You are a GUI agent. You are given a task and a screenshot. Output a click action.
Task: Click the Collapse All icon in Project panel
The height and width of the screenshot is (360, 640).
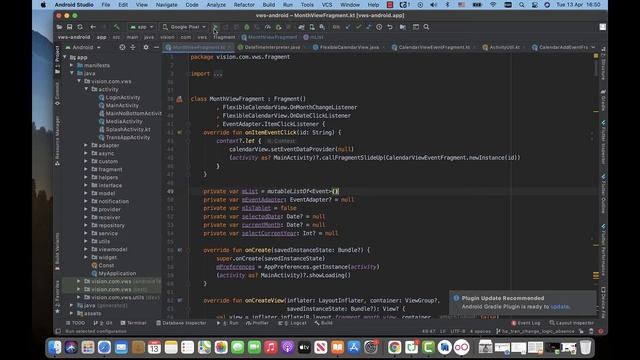click(133, 47)
